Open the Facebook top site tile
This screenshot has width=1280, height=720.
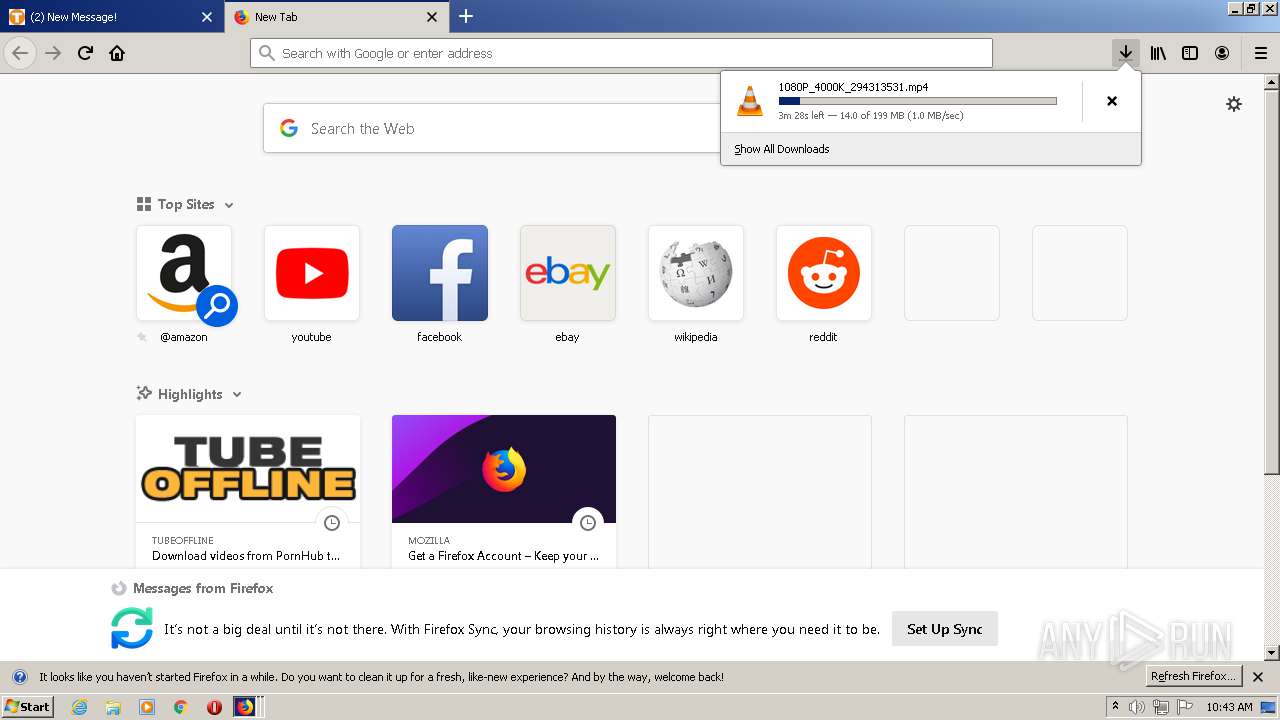tap(440, 273)
